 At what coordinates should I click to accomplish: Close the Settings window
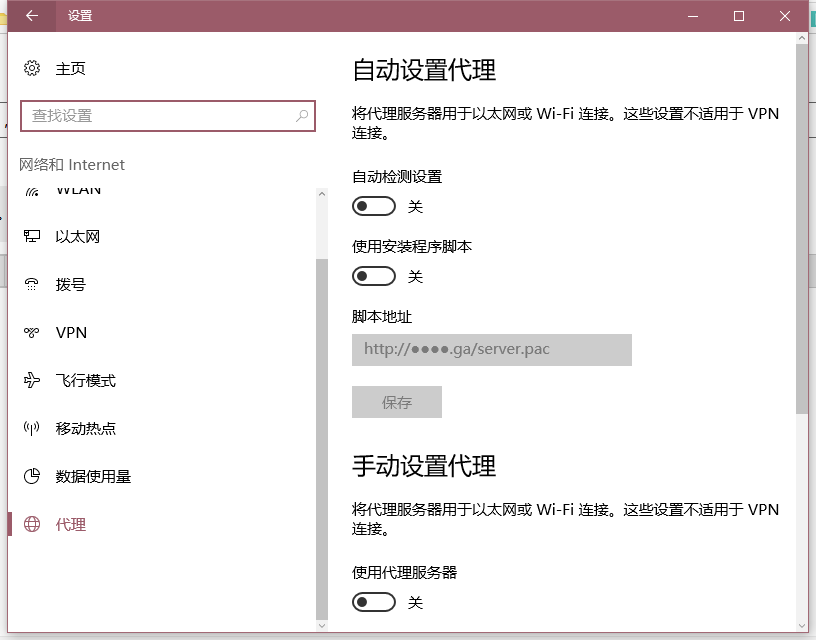785,16
